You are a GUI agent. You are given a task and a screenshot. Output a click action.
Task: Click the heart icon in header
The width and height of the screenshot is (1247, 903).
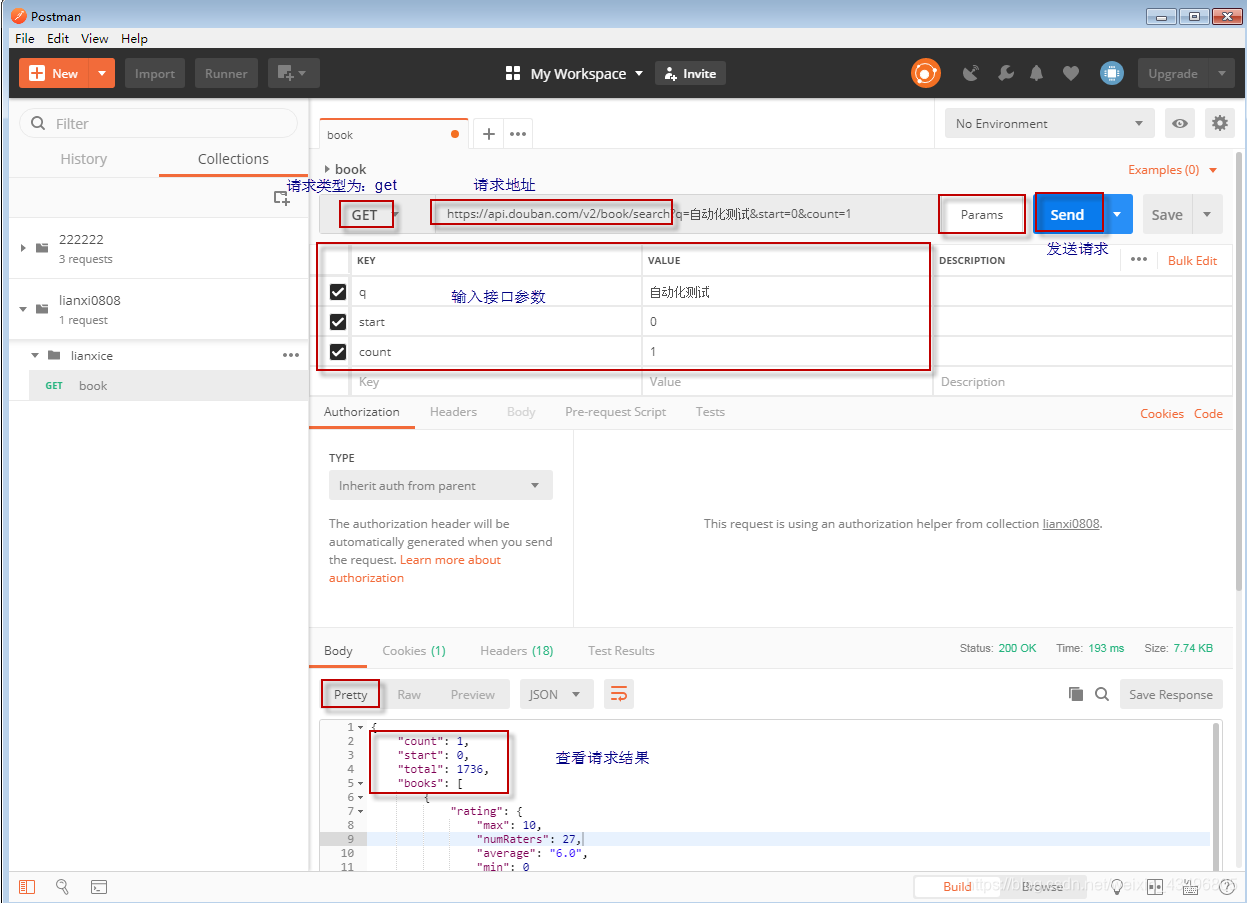point(1070,73)
